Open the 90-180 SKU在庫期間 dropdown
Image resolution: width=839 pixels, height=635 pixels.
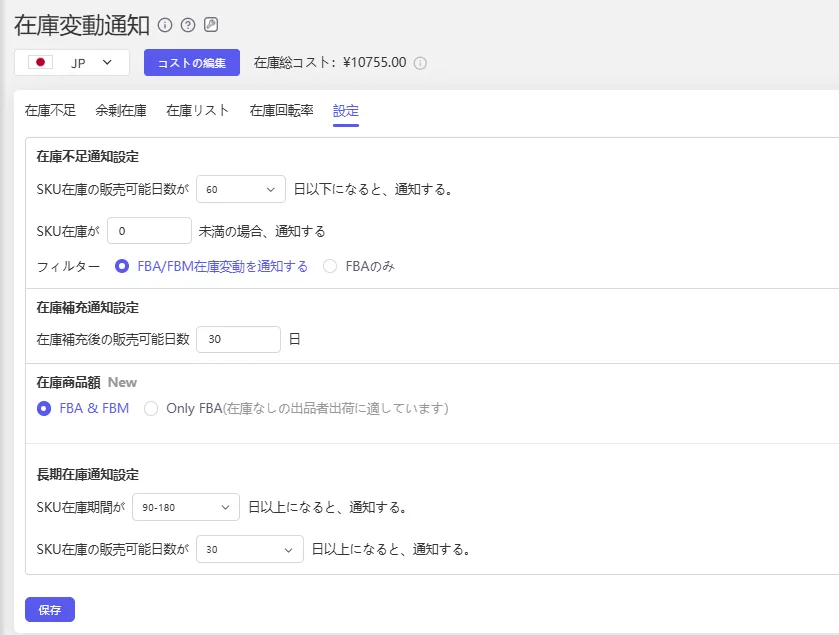tap(186, 507)
